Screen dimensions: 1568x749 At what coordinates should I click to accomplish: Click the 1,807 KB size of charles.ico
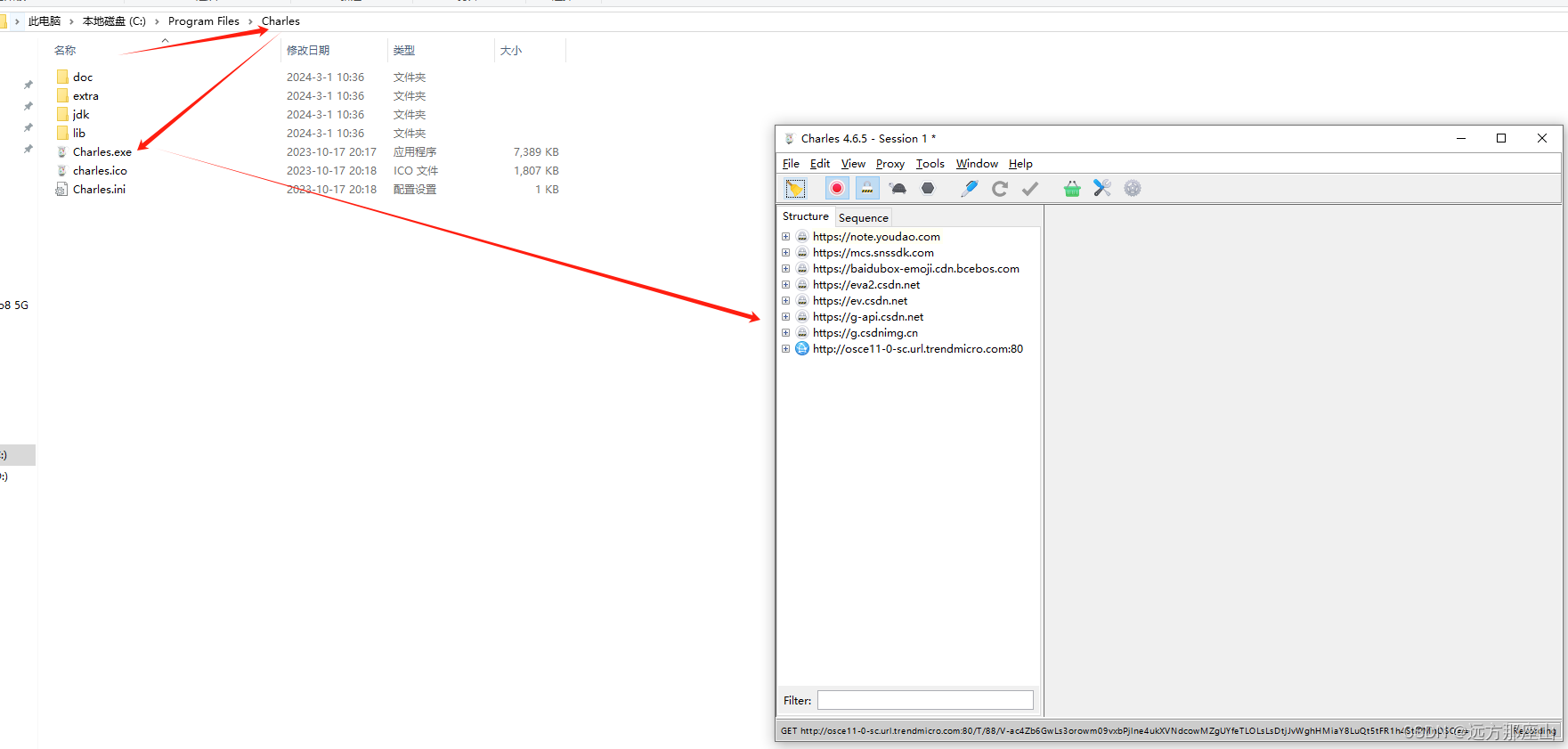click(536, 171)
